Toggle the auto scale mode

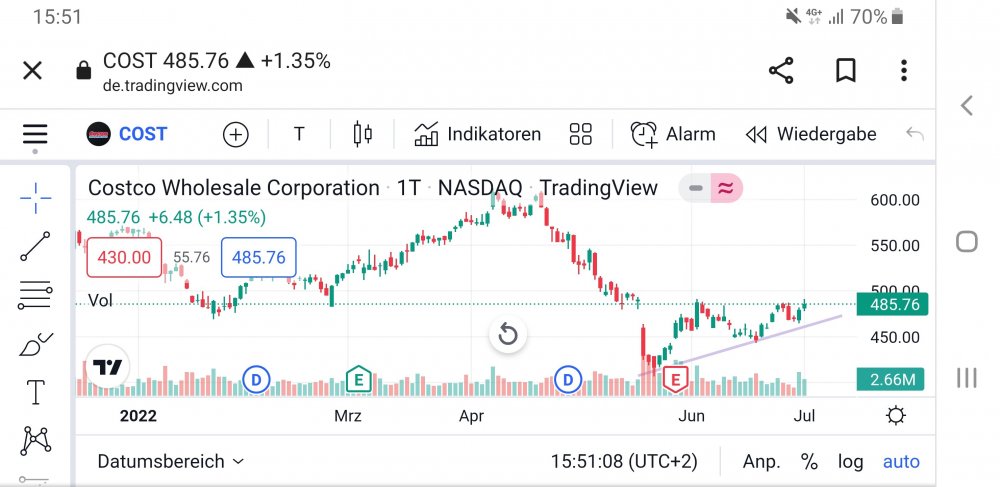[901, 462]
